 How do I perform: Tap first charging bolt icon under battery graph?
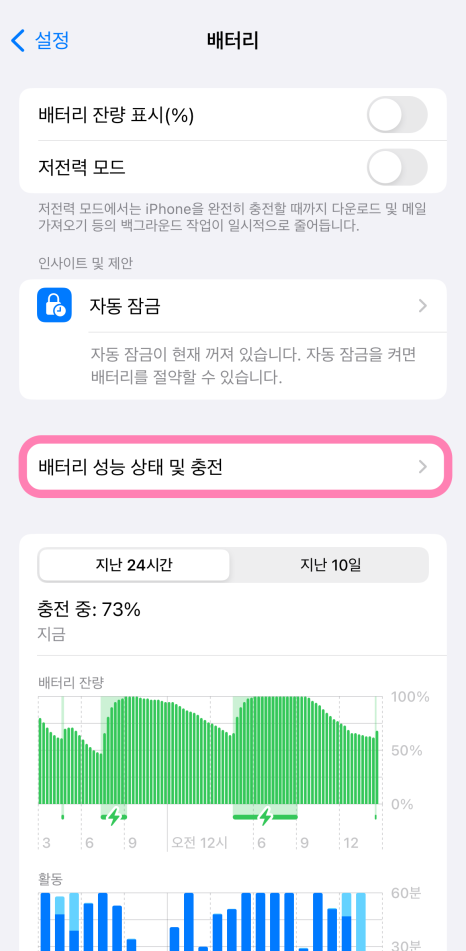click(113, 817)
